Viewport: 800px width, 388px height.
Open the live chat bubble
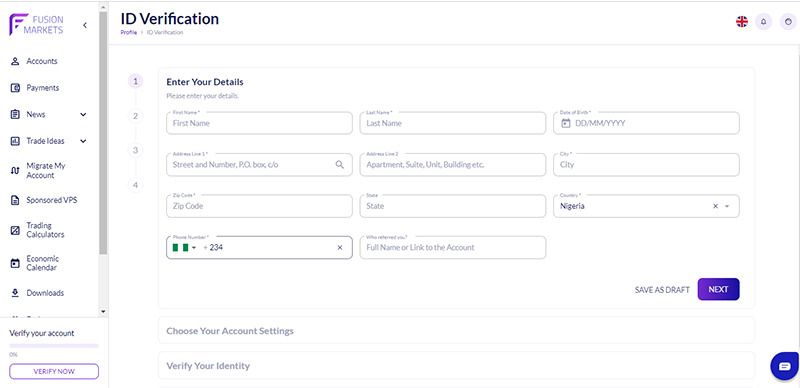tap(784, 366)
